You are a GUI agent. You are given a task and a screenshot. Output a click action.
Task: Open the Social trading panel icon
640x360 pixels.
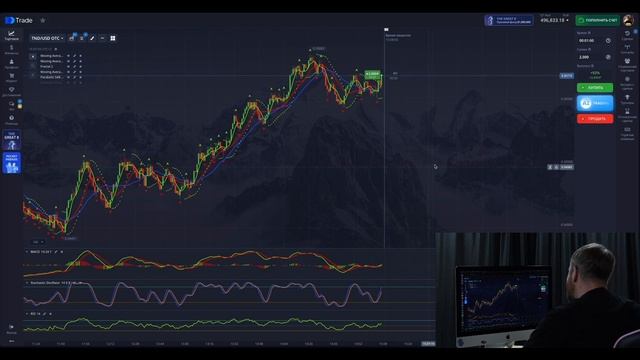627,64
